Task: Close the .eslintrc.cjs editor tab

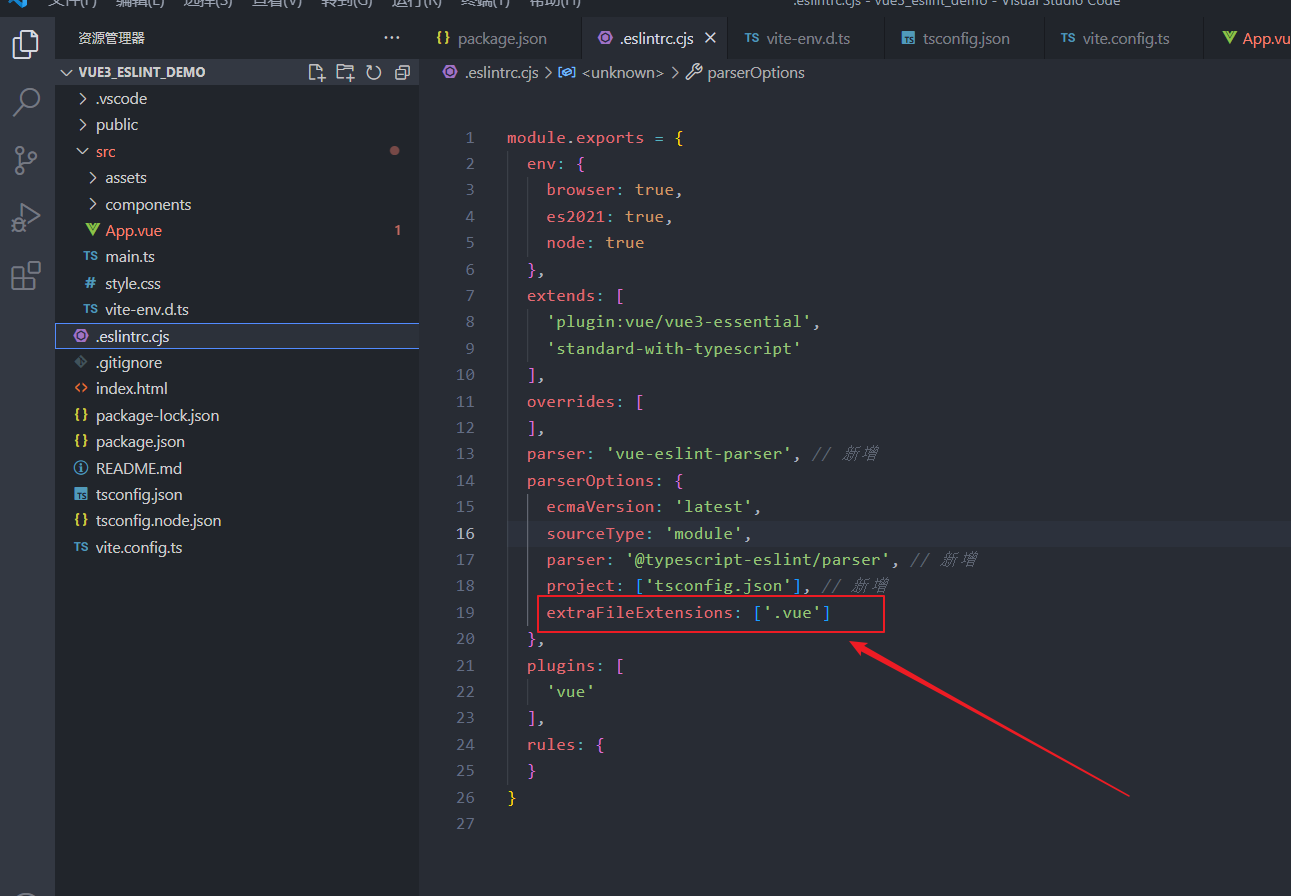Action: [x=711, y=38]
